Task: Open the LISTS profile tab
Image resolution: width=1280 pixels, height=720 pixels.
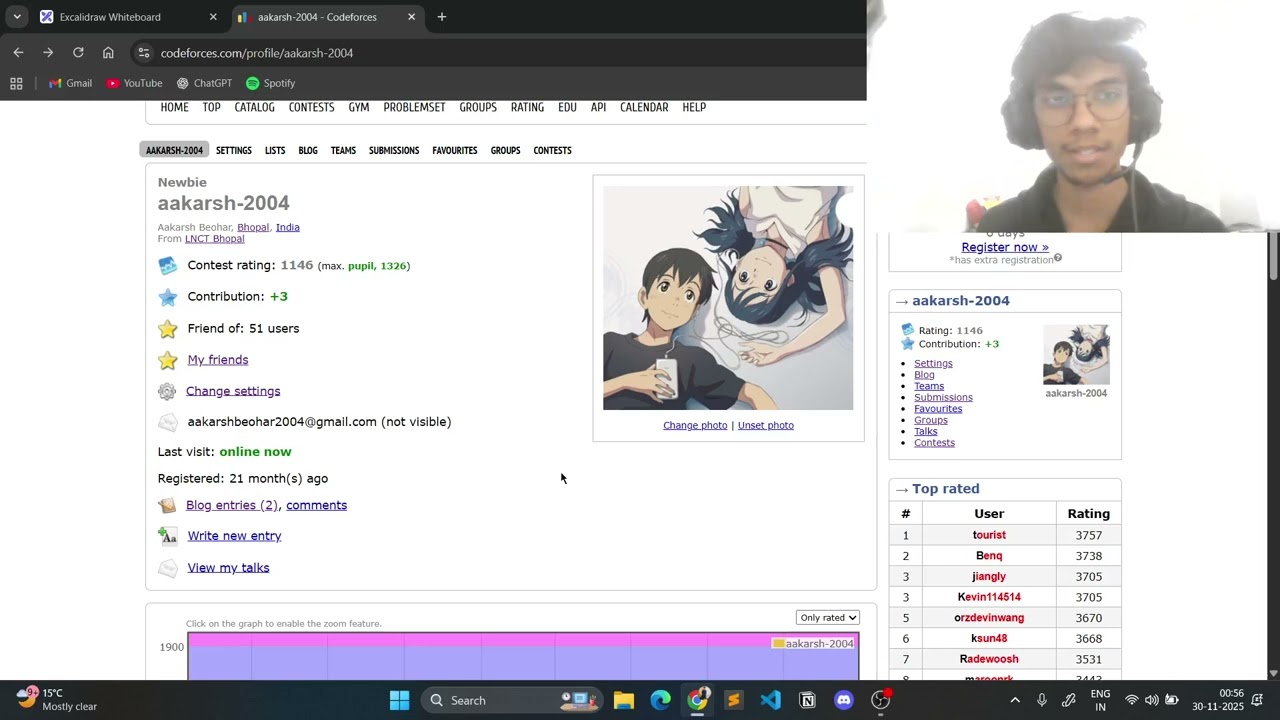Action: click(275, 150)
